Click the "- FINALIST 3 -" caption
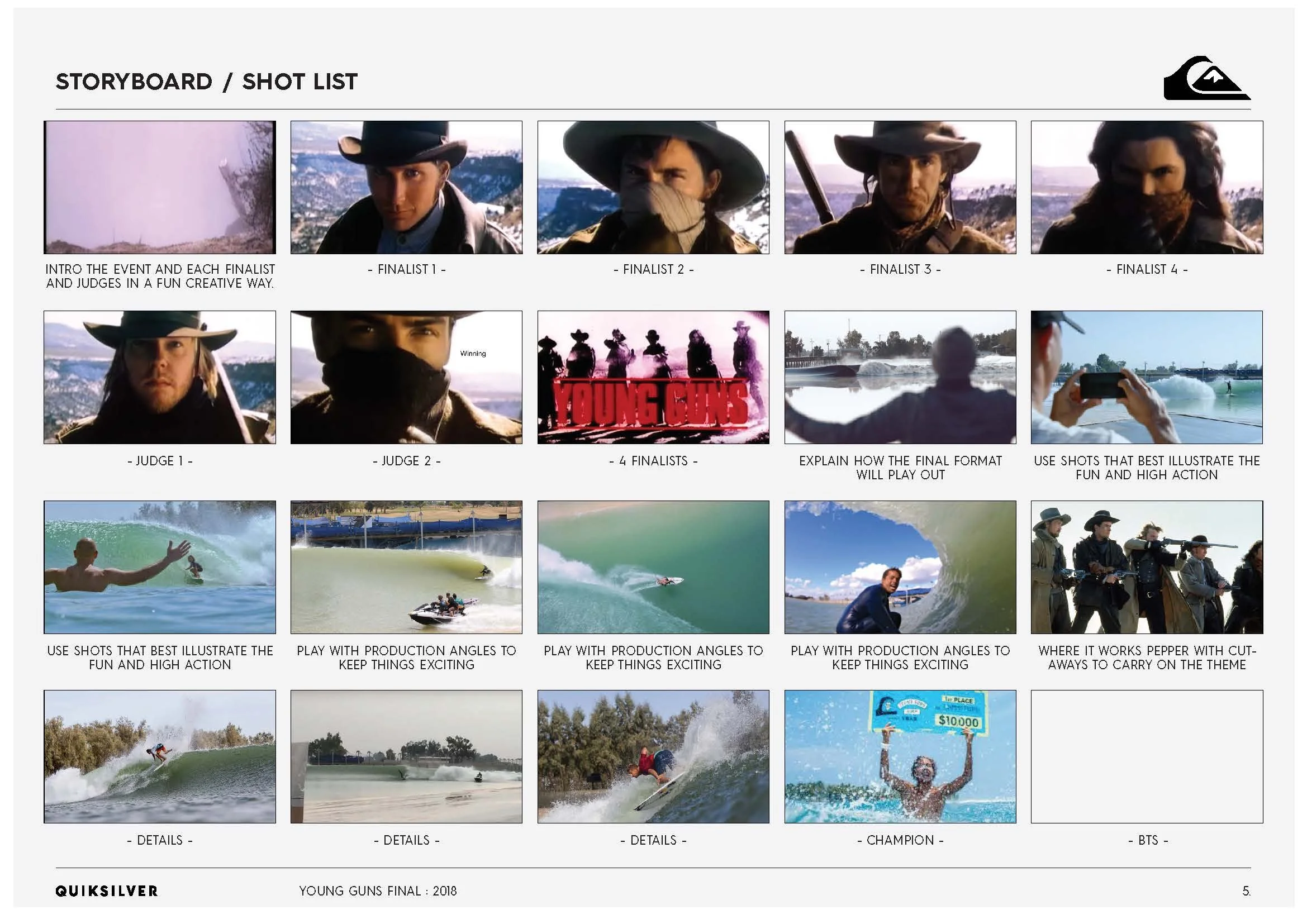 (x=900, y=269)
